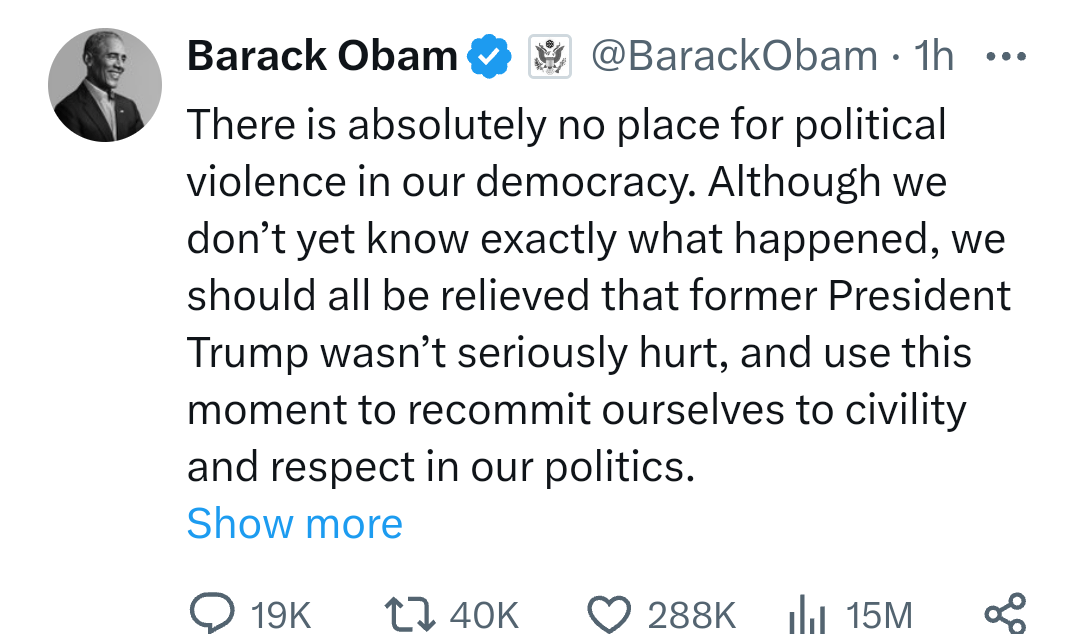1080x634 pixels.
Task: Click the 288K likes count
Action: 692,614
